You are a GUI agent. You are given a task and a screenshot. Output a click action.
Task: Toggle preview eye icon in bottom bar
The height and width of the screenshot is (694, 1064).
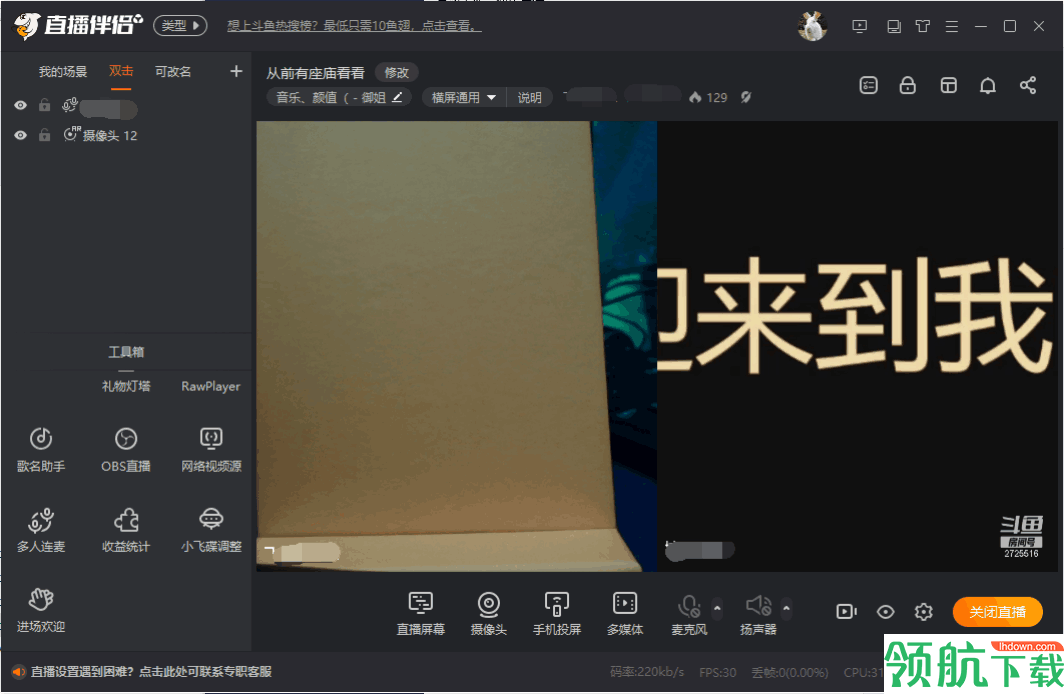(x=885, y=612)
